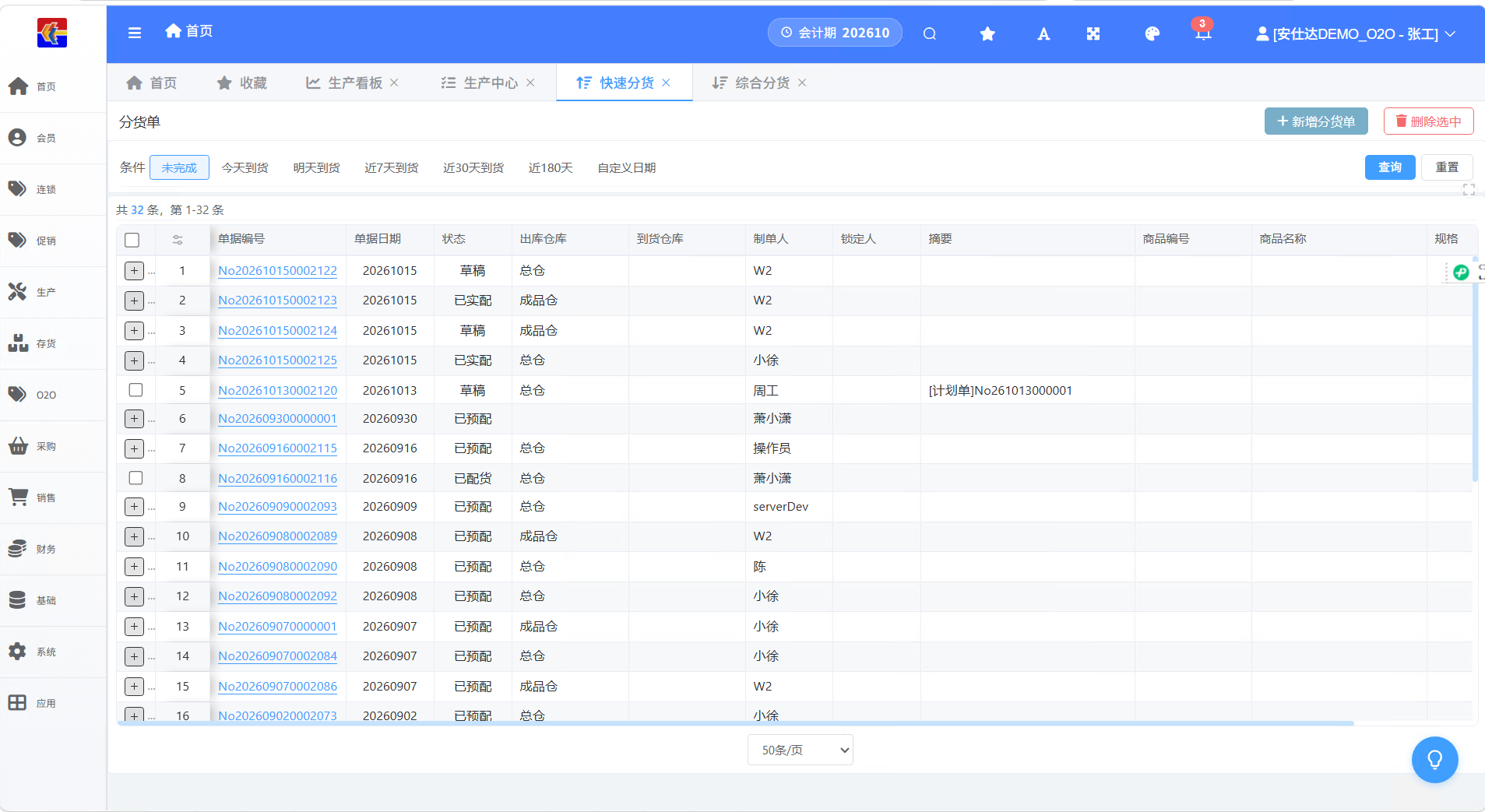Click the favorites star icon in header
Viewport: 1485px width, 812px height.
(x=987, y=33)
